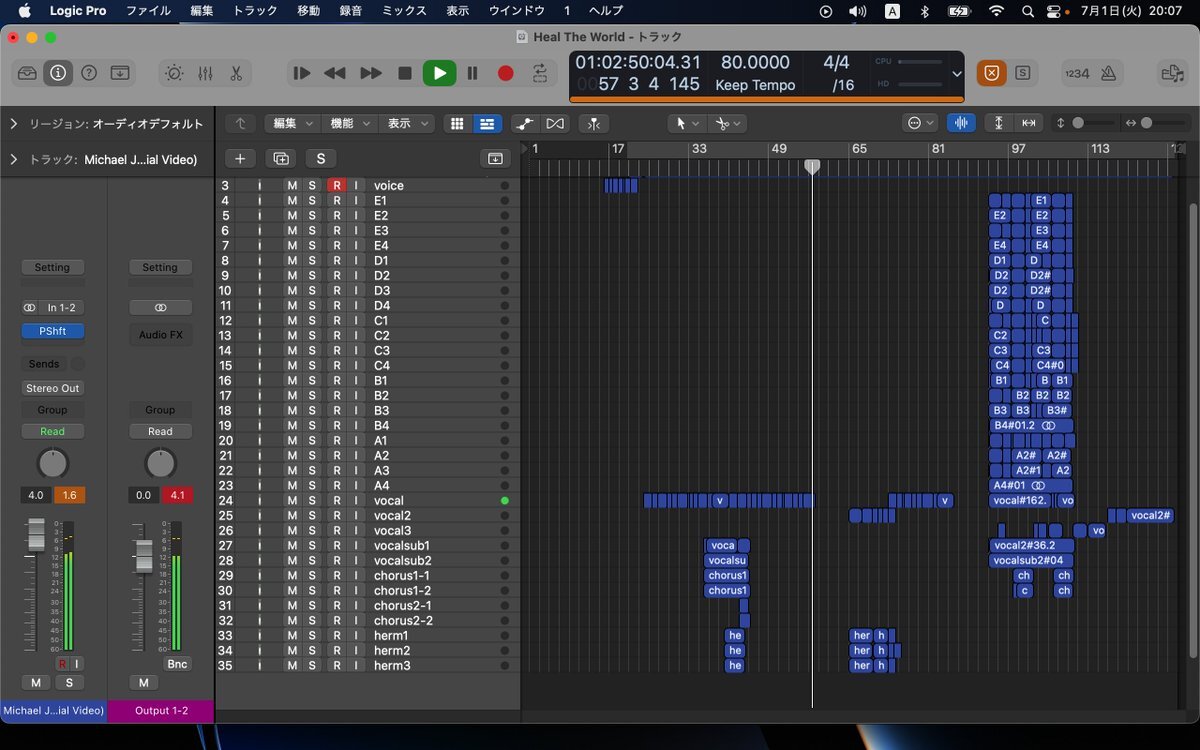Click the global Solo S button in track header
This screenshot has height=750, width=1200.
[321, 158]
